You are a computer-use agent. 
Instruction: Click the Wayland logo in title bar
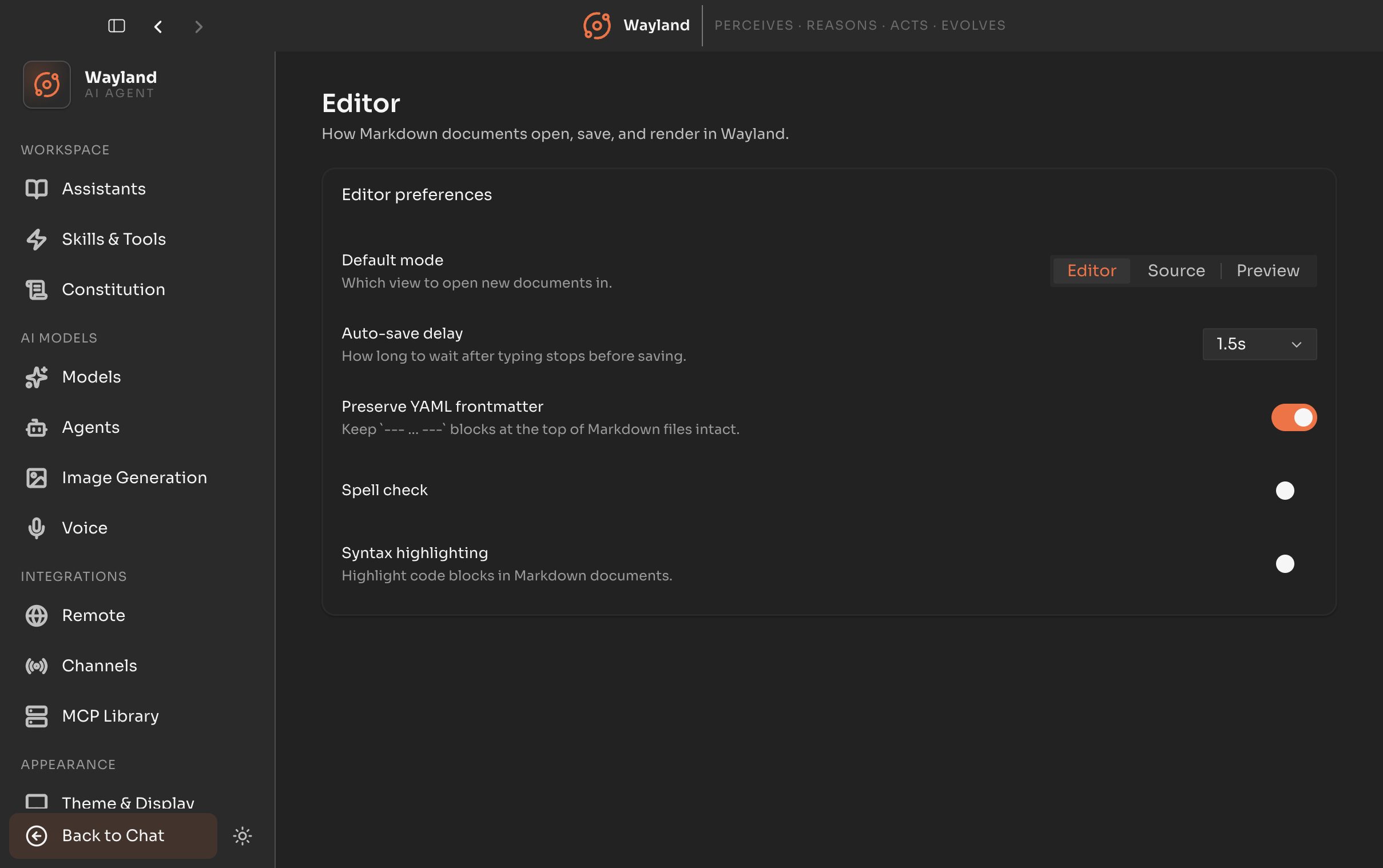(597, 25)
